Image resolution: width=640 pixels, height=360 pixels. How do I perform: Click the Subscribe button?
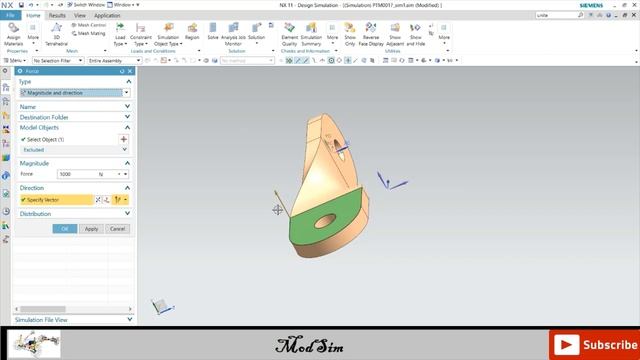pyautogui.click(x=594, y=345)
